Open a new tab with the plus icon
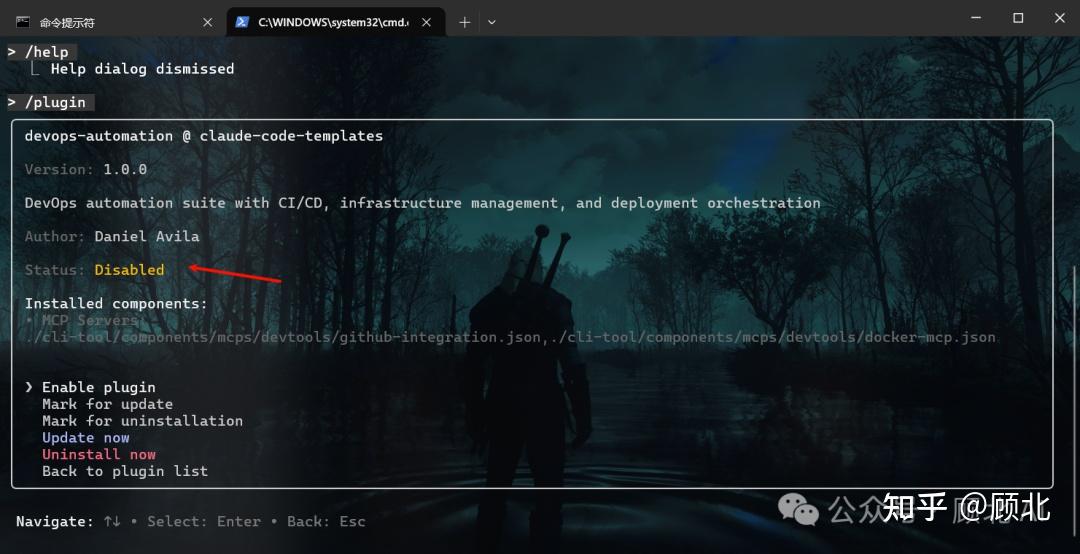This screenshot has width=1080, height=554. click(x=465, y=22)
